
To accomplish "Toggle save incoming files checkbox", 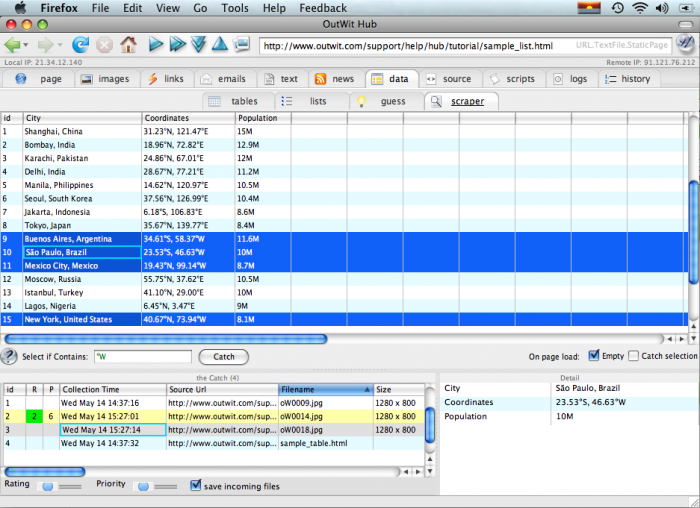I will pyautogui.click(x=196, y=485).
